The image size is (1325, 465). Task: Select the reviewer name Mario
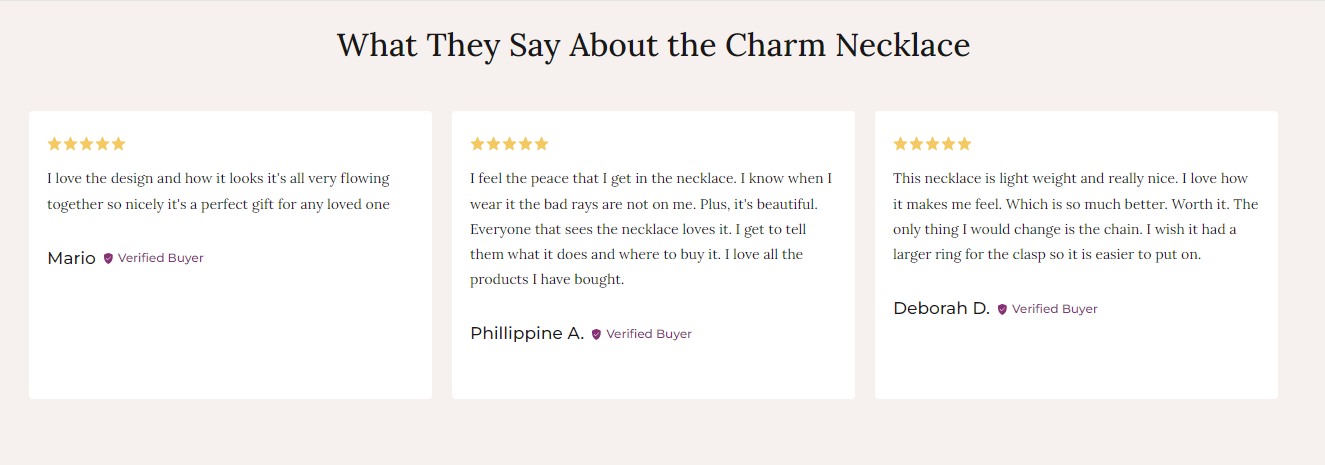(71, 258)
